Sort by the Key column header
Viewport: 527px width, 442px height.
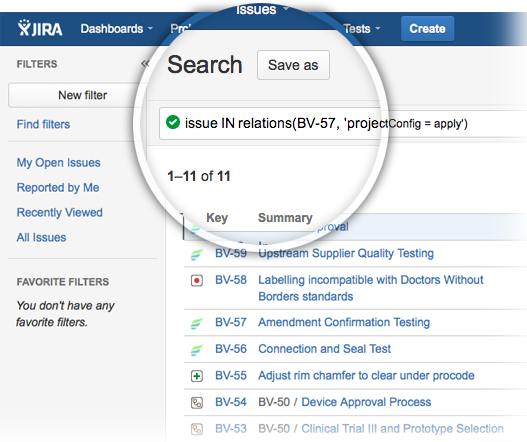[217, 218]
